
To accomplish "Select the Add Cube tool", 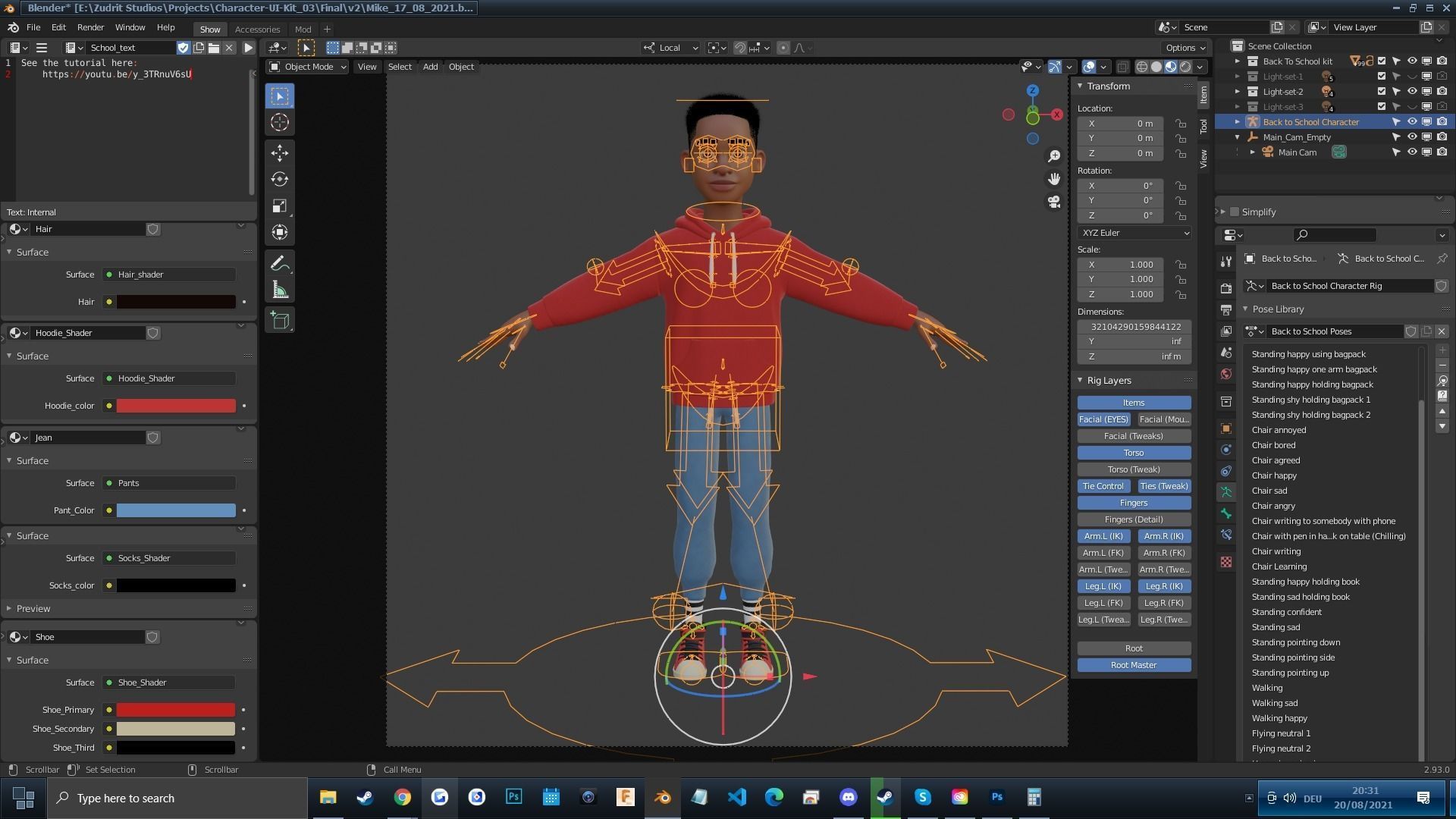I will pyautogui.click(x=280, y=320).
